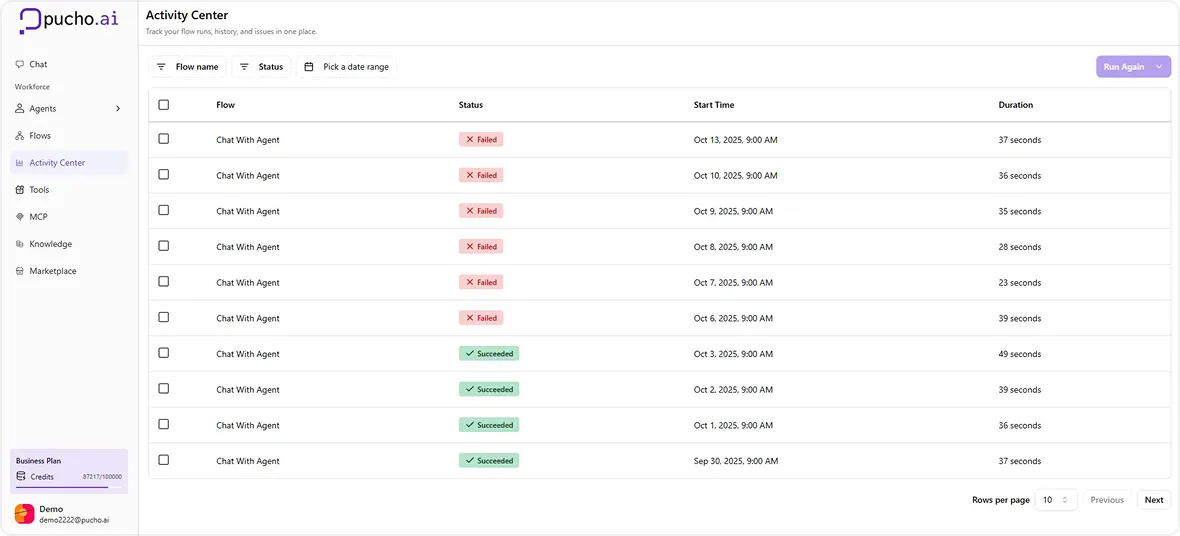This screenshot has height=536, width=1180.
Task: Click the Flows nodes icon
Action: [20, 136]
